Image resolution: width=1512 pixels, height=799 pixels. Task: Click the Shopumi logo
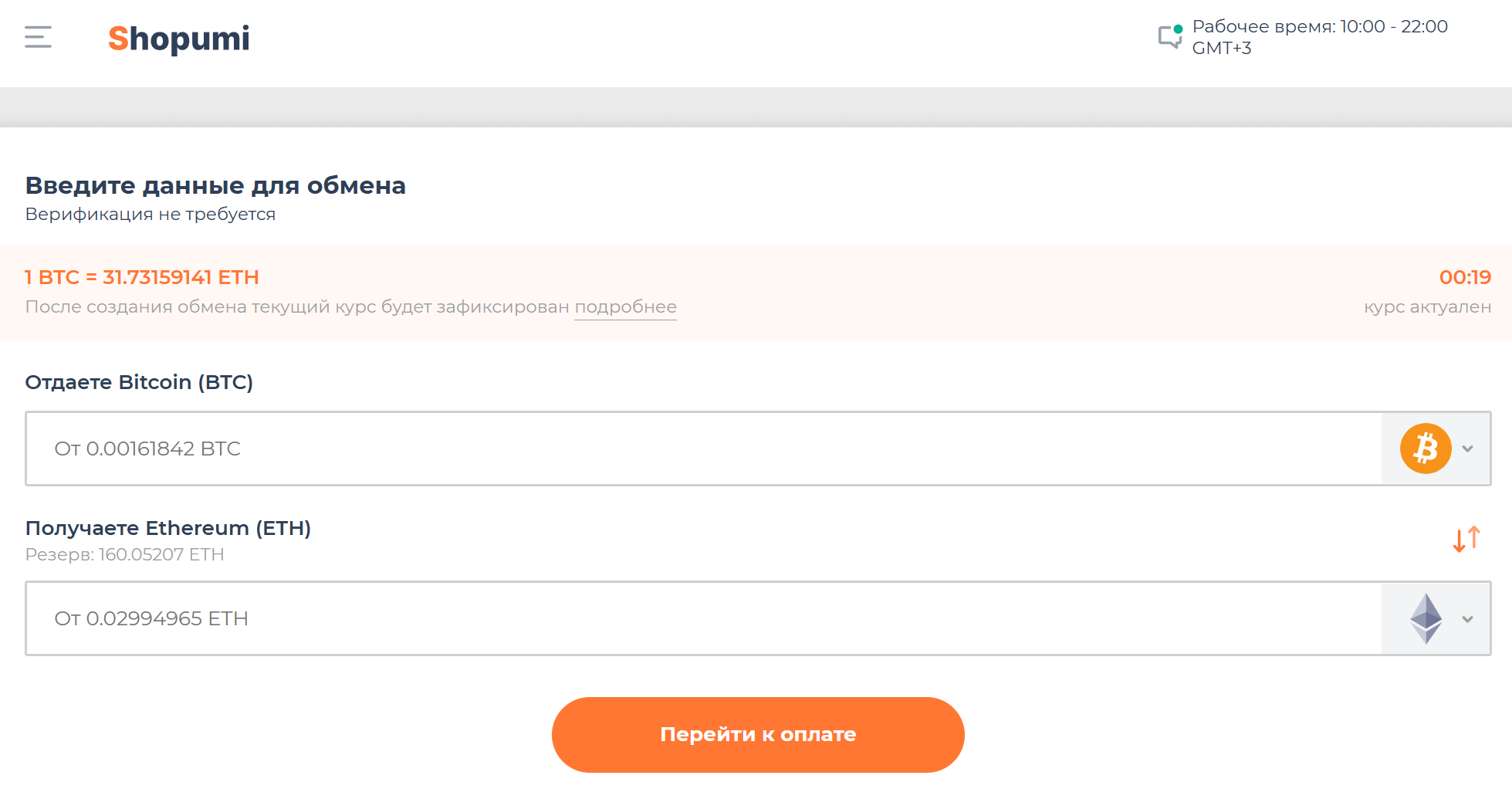(x=178, y=39)
